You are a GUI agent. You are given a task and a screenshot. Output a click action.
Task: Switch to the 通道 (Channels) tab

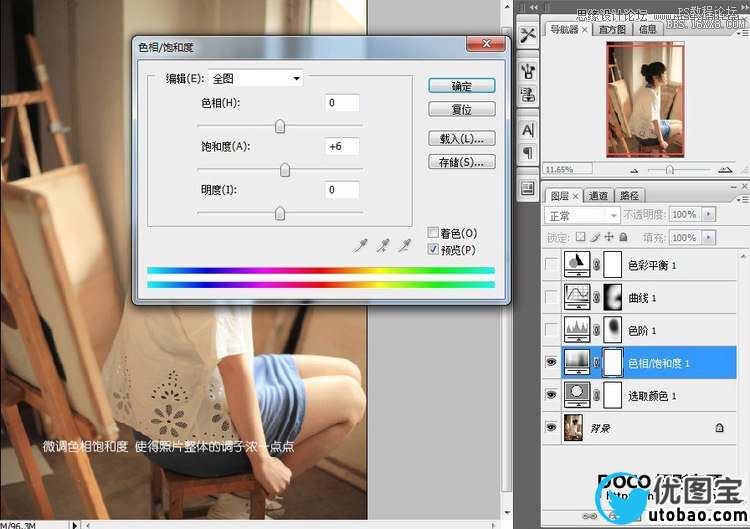(598, 196)
